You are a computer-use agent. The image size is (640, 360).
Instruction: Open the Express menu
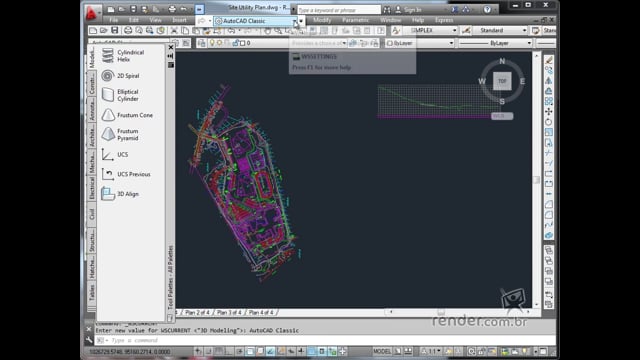pos(444,20)
